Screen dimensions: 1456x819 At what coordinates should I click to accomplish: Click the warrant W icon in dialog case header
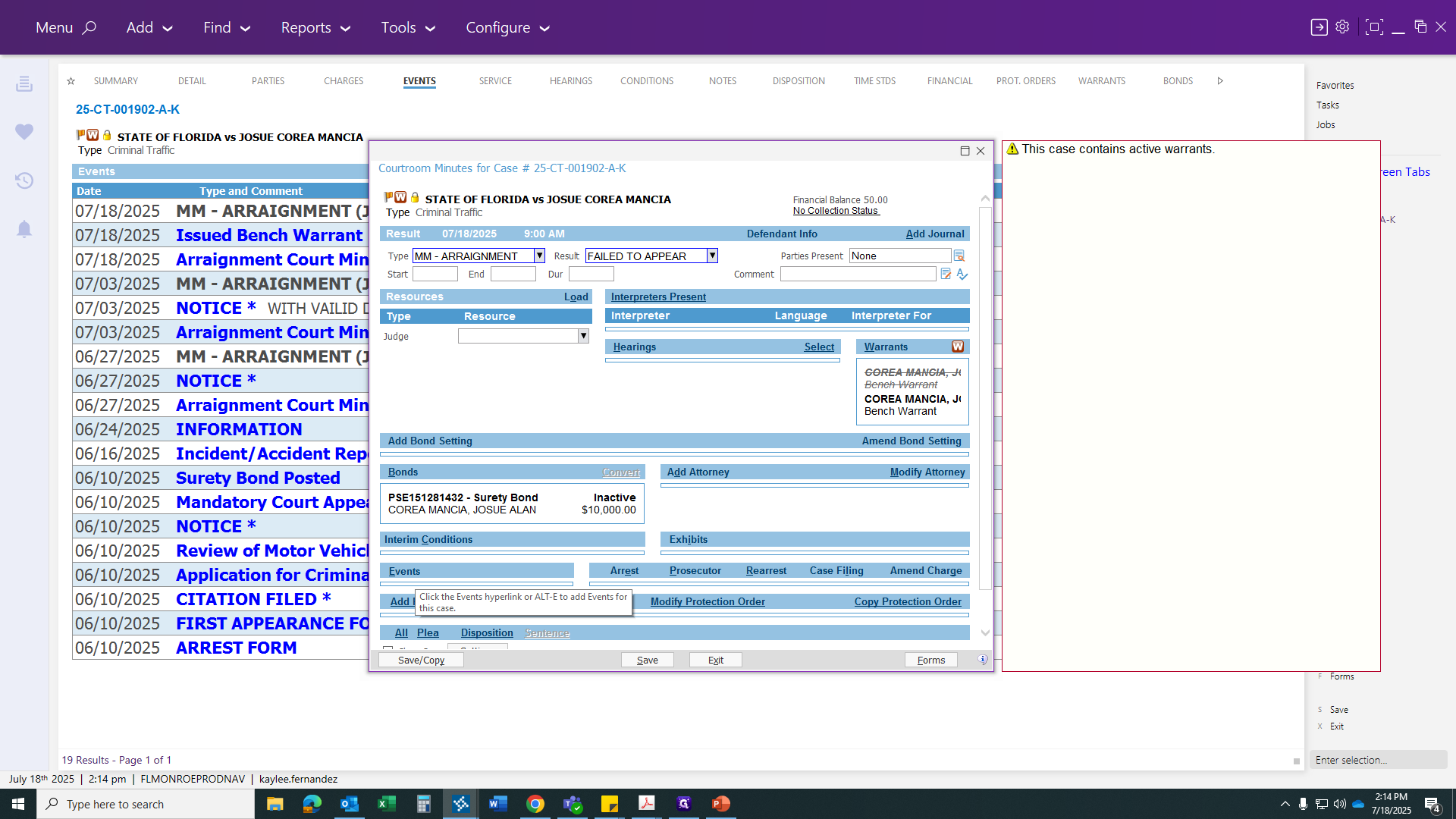pyautogui.click(x=401, y=197)
